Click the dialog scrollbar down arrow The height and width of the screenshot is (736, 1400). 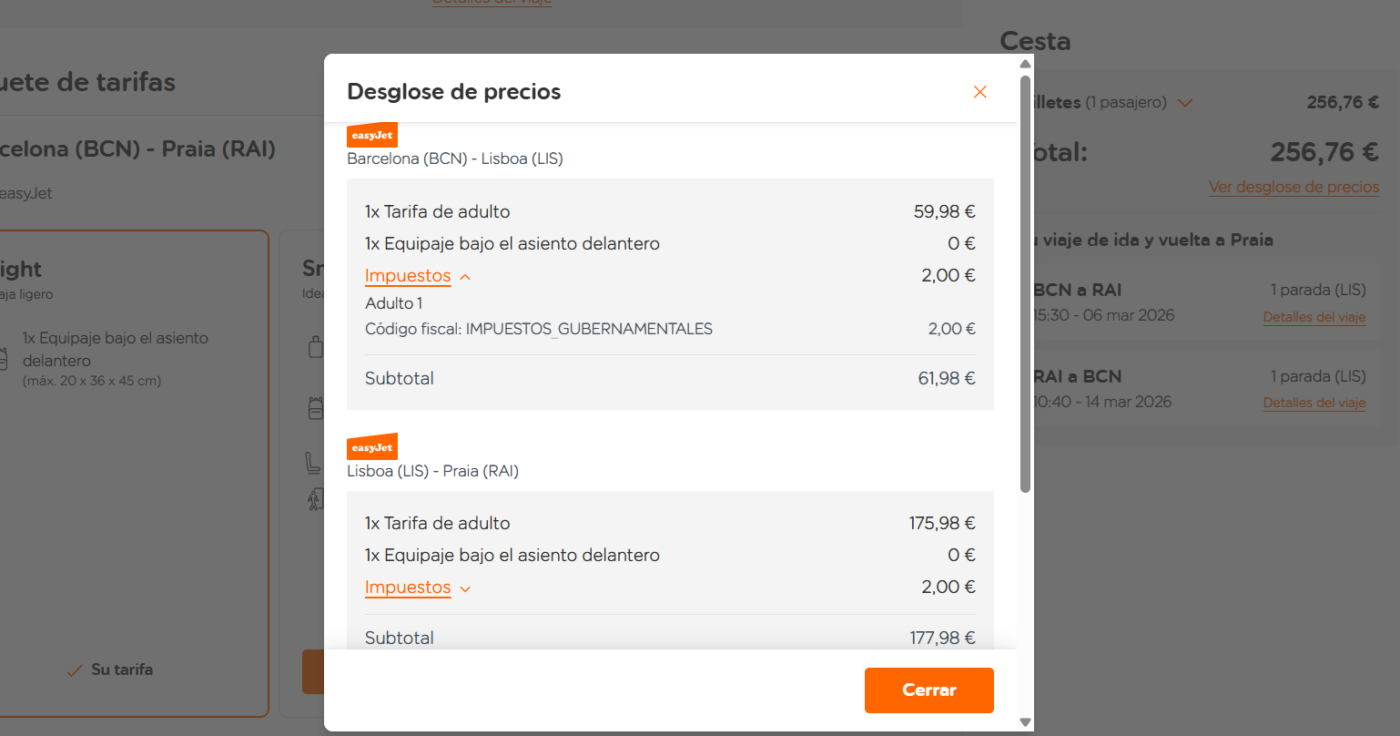click(x=1025, y=722)
